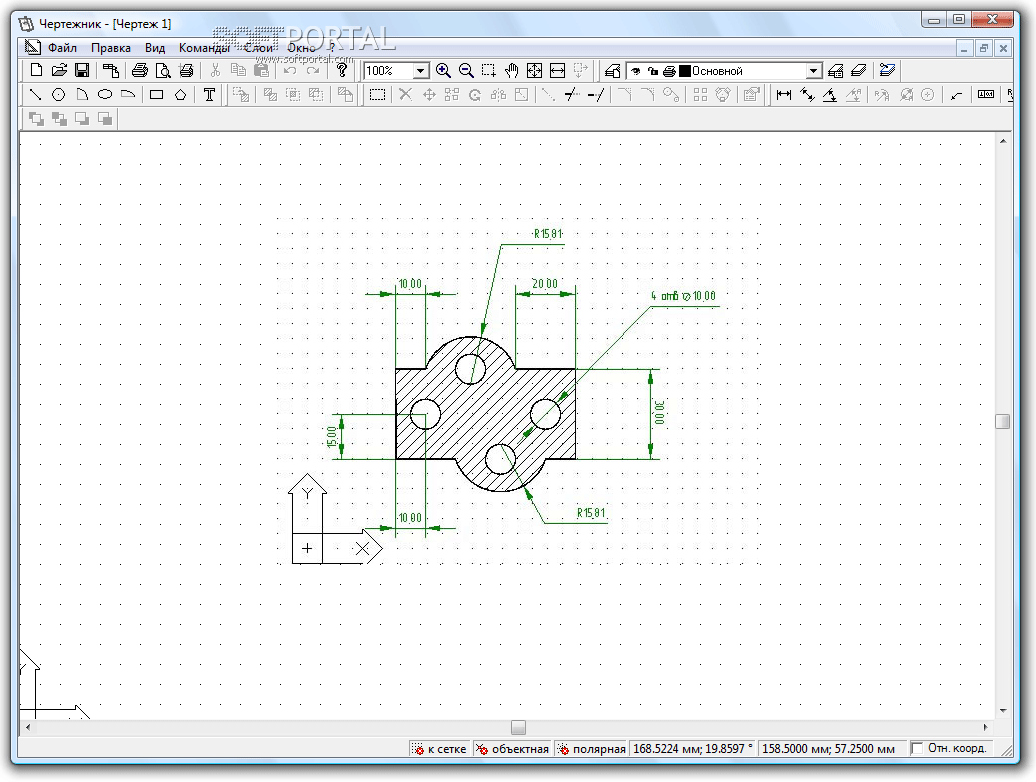Activate the rectangular selection frame tool
Screen dimensions: 1036x782
point(377,94)
